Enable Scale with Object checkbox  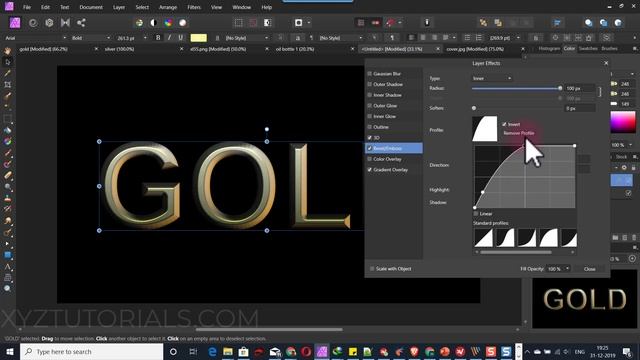point(372,269)
